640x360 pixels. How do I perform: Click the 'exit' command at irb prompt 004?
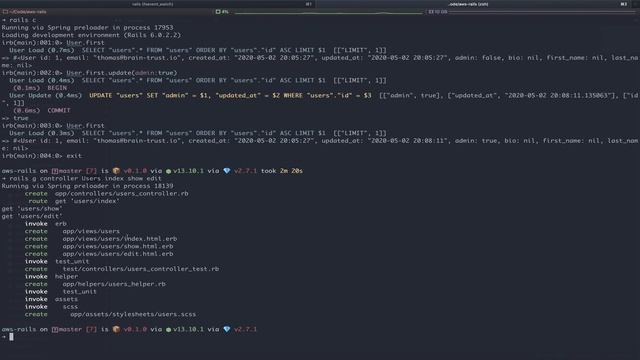(74, 156)
